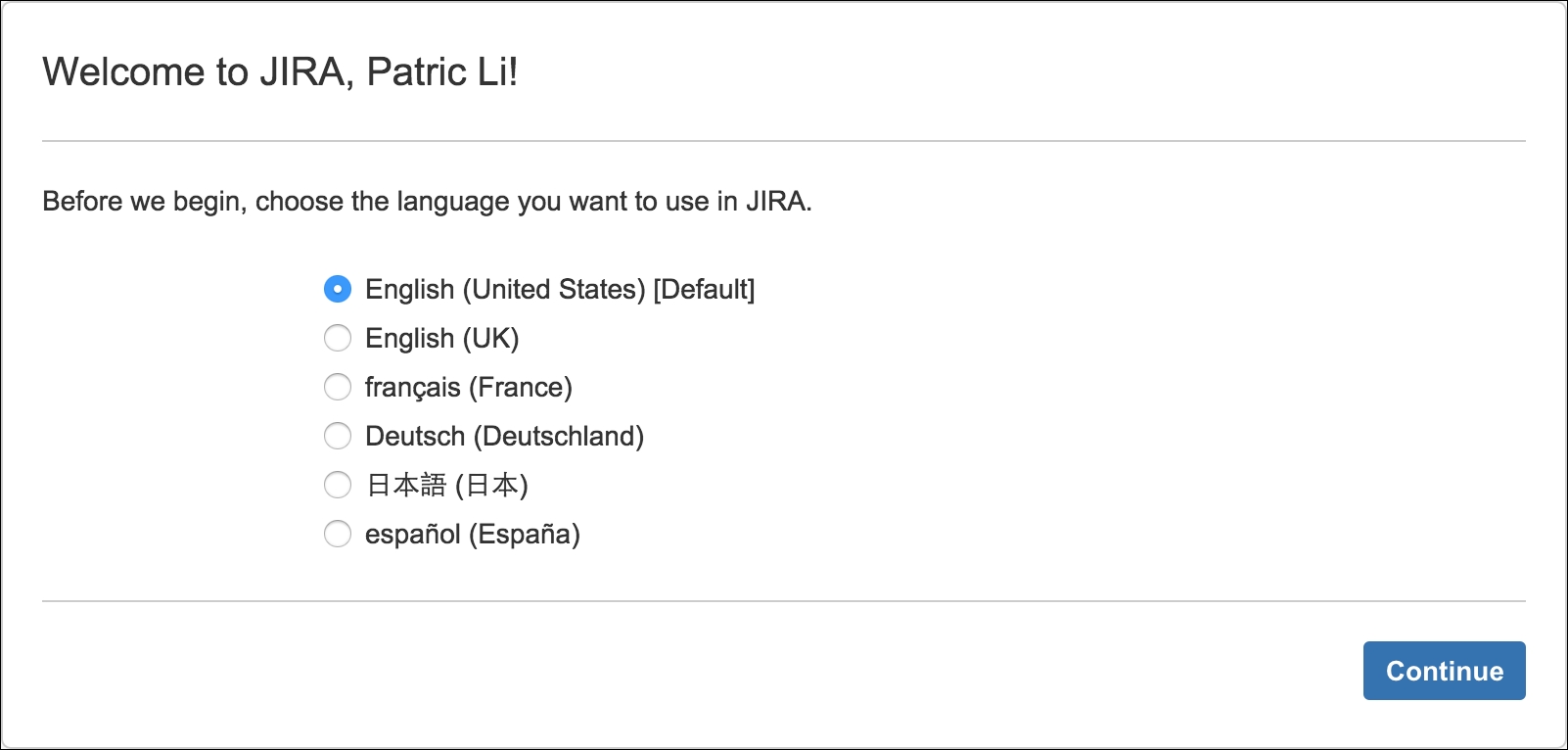Choose the English (UK) radio button

(x=338, y=338)
